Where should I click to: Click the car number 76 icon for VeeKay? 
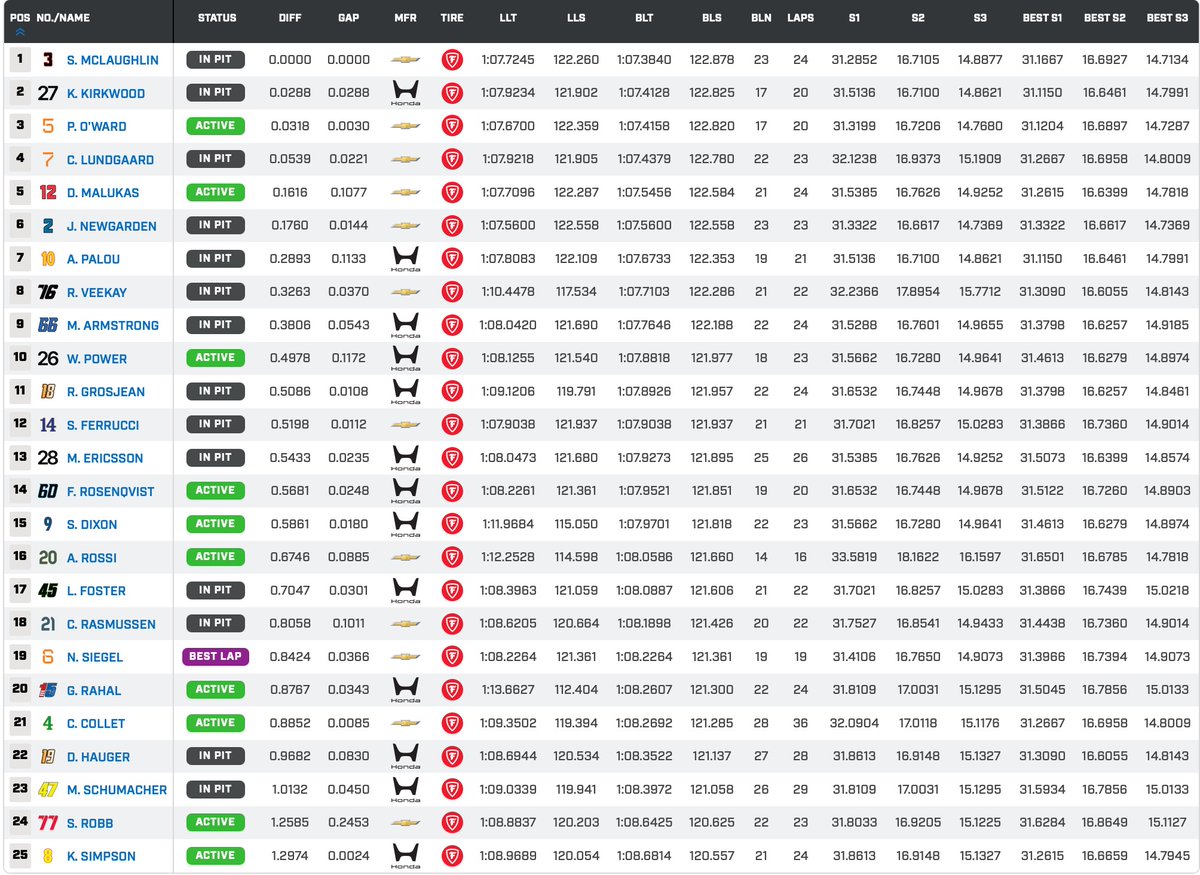[x=48, y=292]
